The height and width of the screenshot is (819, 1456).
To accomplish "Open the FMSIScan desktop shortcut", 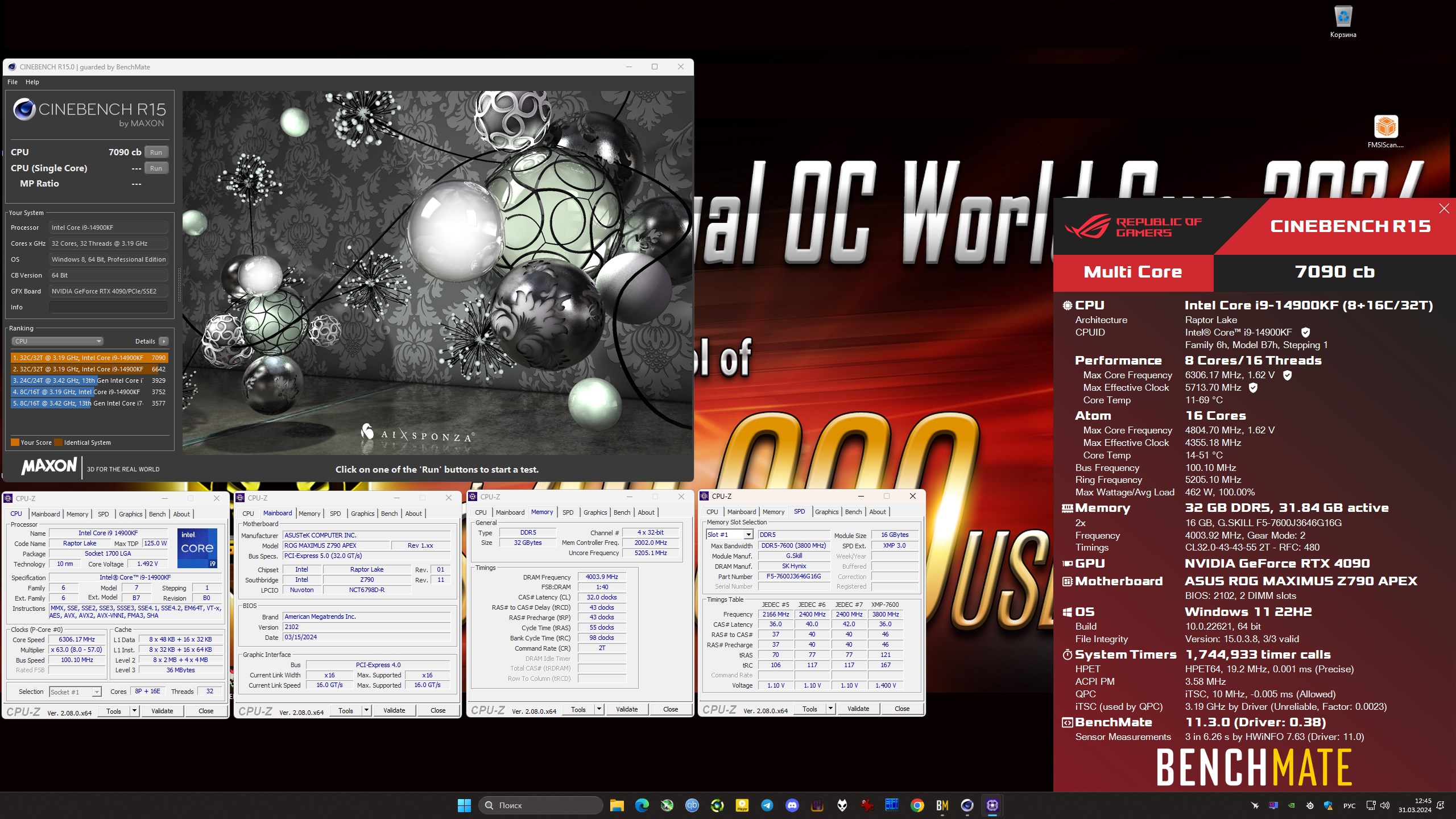I will 1385,131.
